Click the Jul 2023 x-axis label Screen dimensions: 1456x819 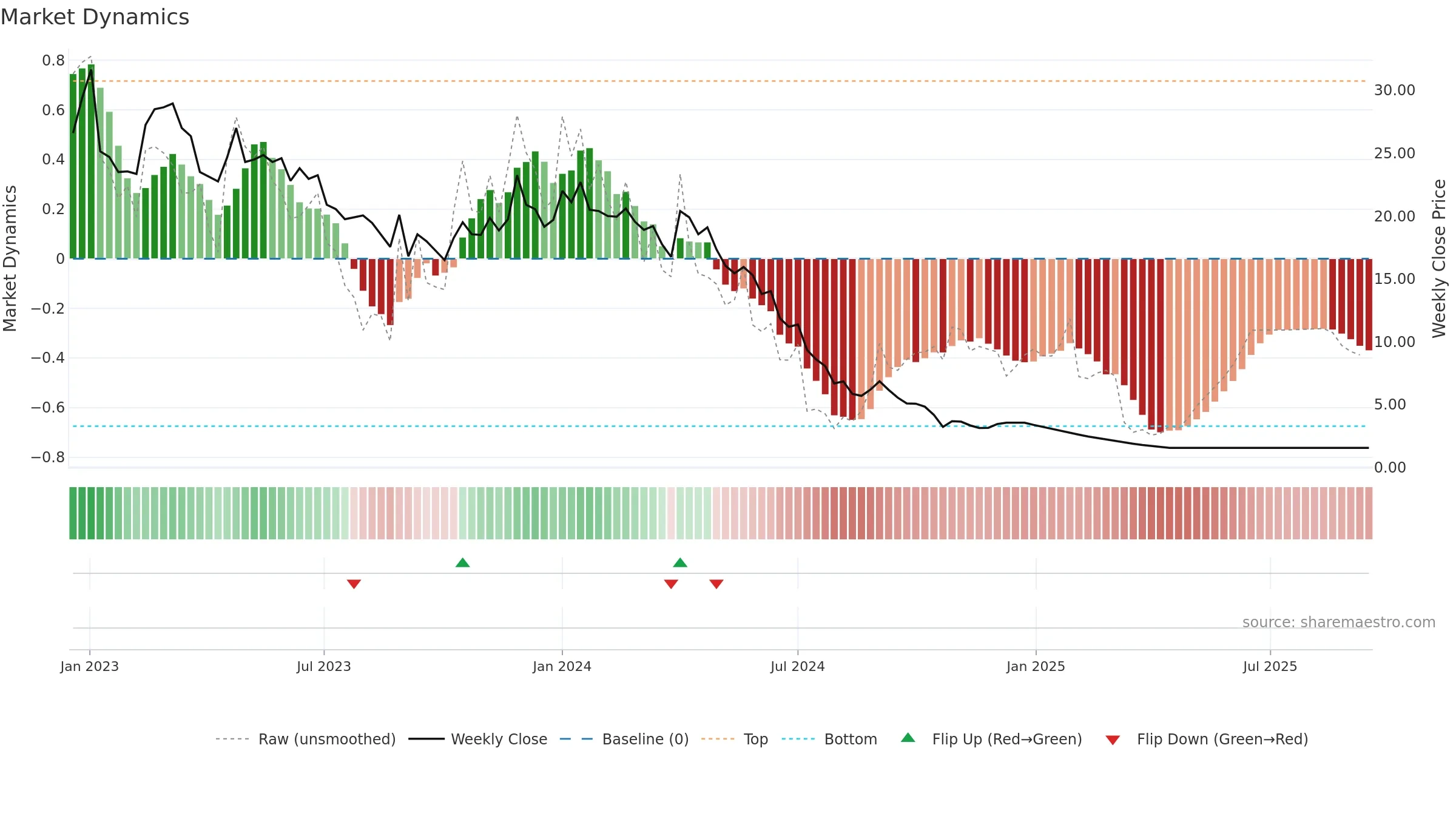[x=324, y=666]
